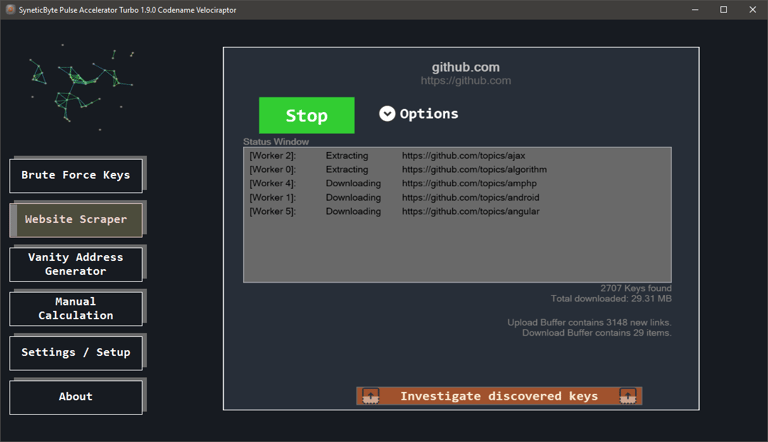The width and height of the screenshot is (768, 442).
Task: Click the github.com title heading
Action: (x=466, y=67)
